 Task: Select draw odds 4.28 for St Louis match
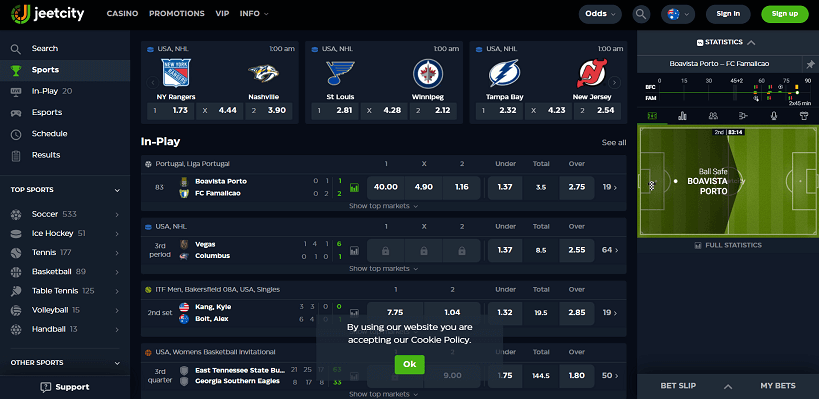point(384,111)
